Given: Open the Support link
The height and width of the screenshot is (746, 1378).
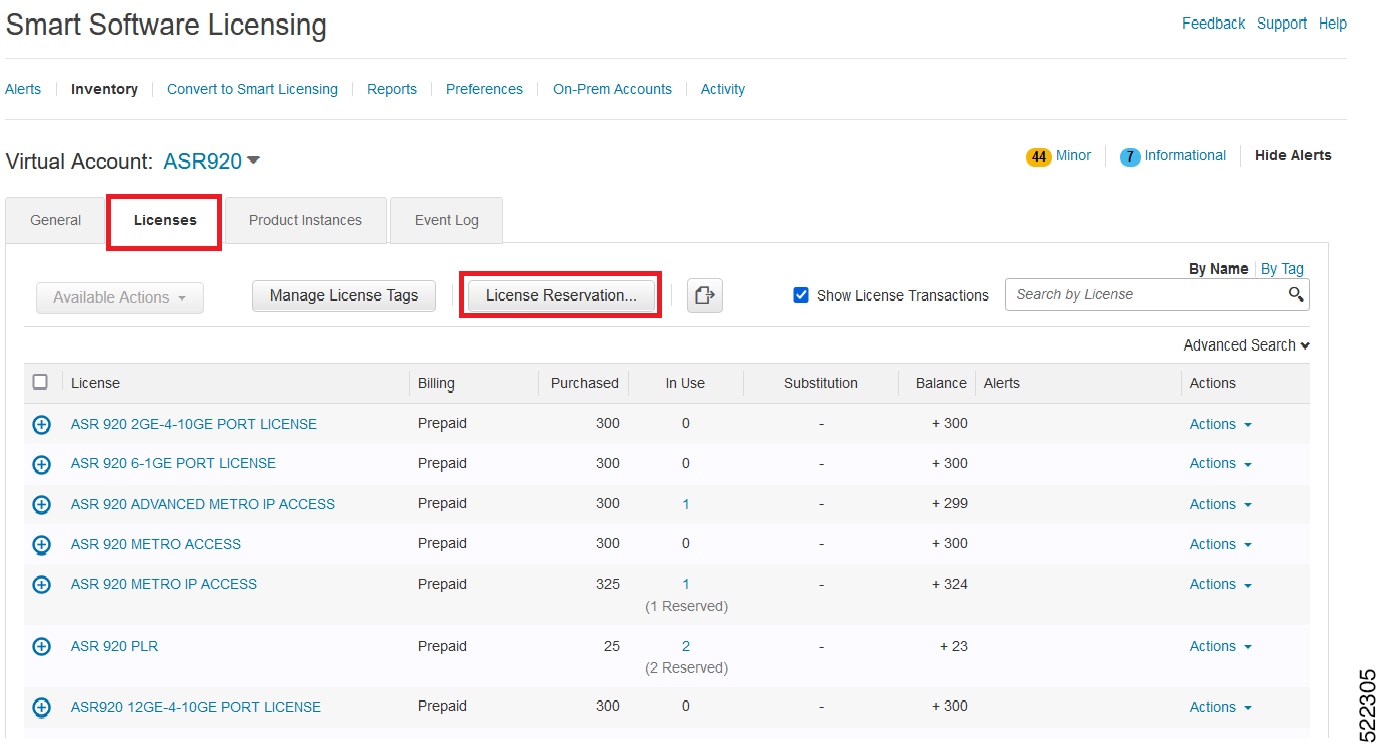Looking at the screenshot, I should pos(1282,23).
